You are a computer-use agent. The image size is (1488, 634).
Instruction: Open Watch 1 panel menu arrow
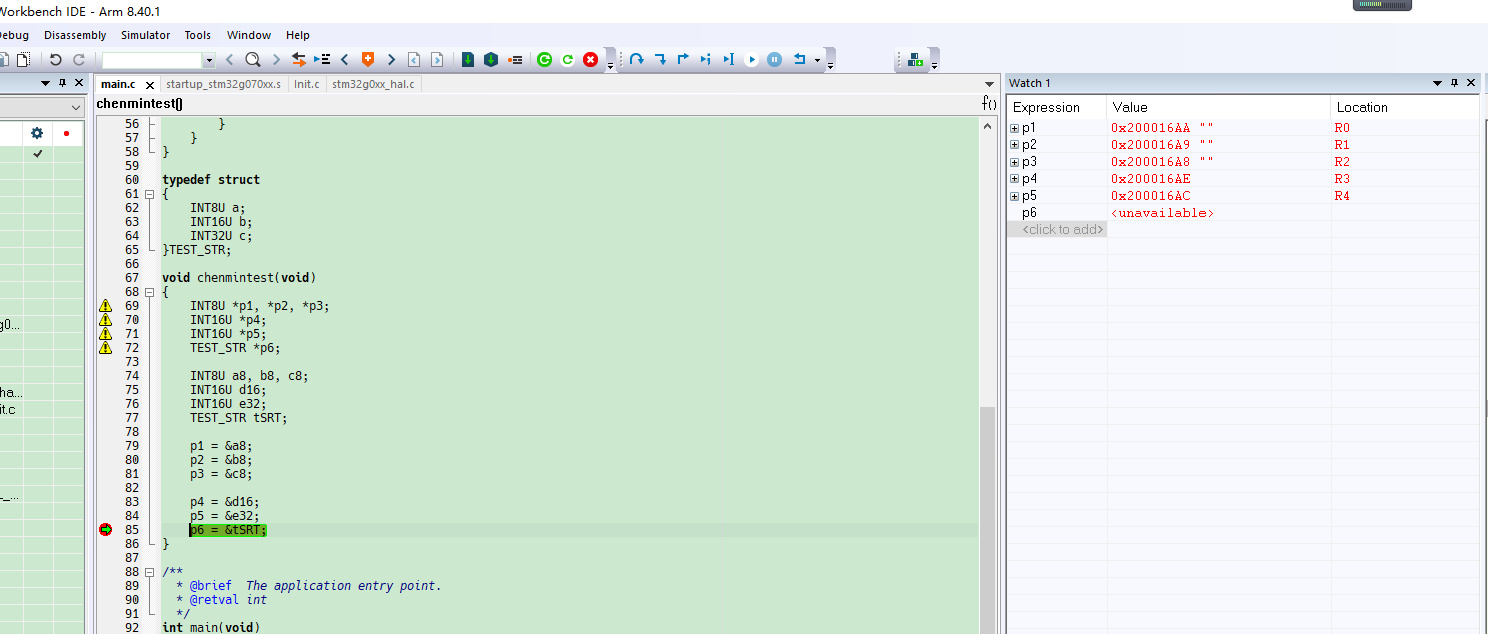coord(1438,83)
